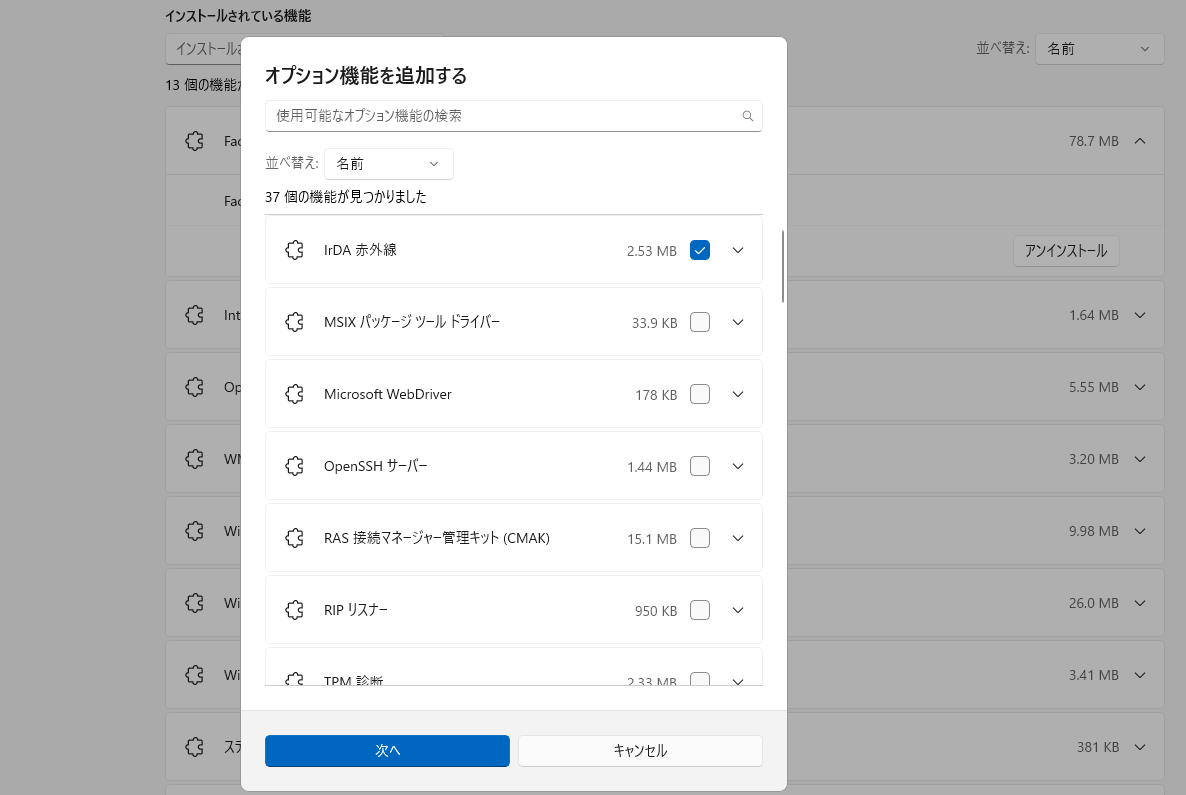Expand the background 1.64 MB feature row
The image size is (1186, 795).
click(1140, 315)
